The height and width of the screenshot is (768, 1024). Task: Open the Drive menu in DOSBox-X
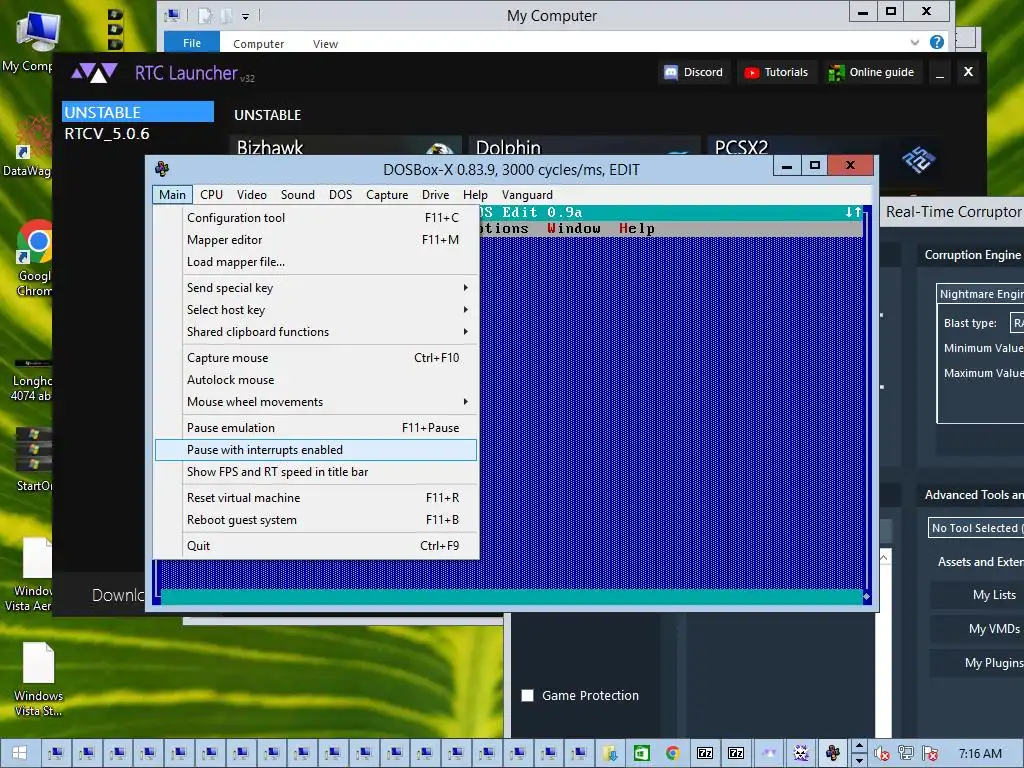coord(435,195)
